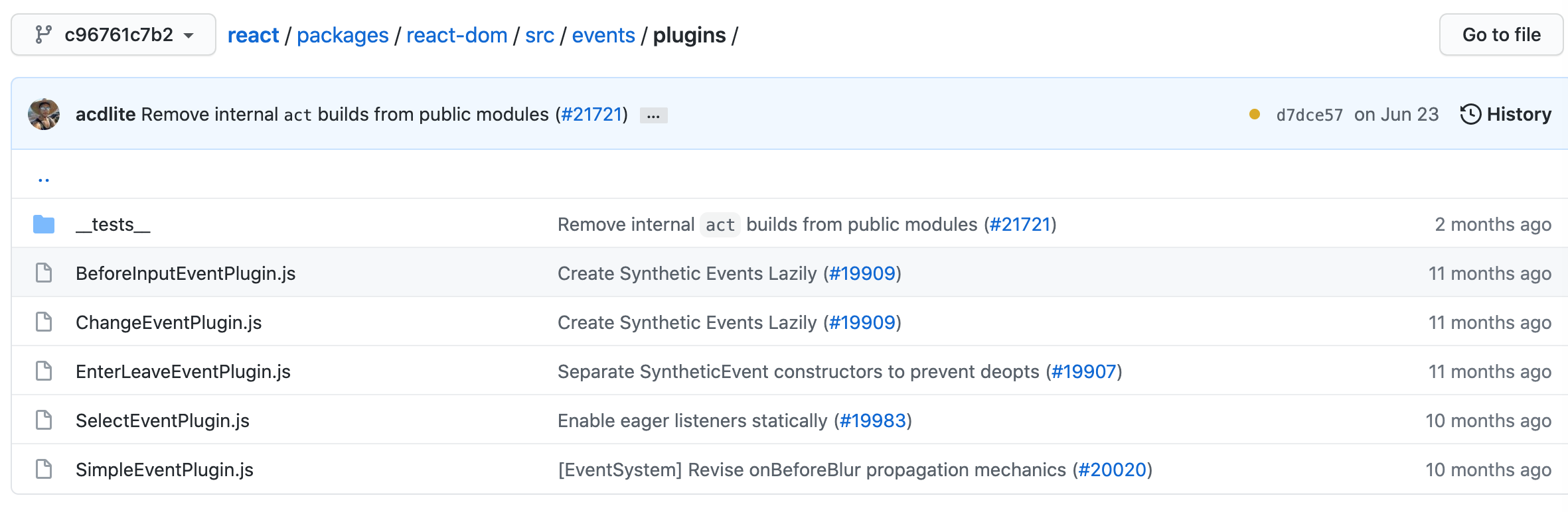Open the ChangeEventPlugin.js file
The width and height of the screenshot is (1568, 512).
169,322
